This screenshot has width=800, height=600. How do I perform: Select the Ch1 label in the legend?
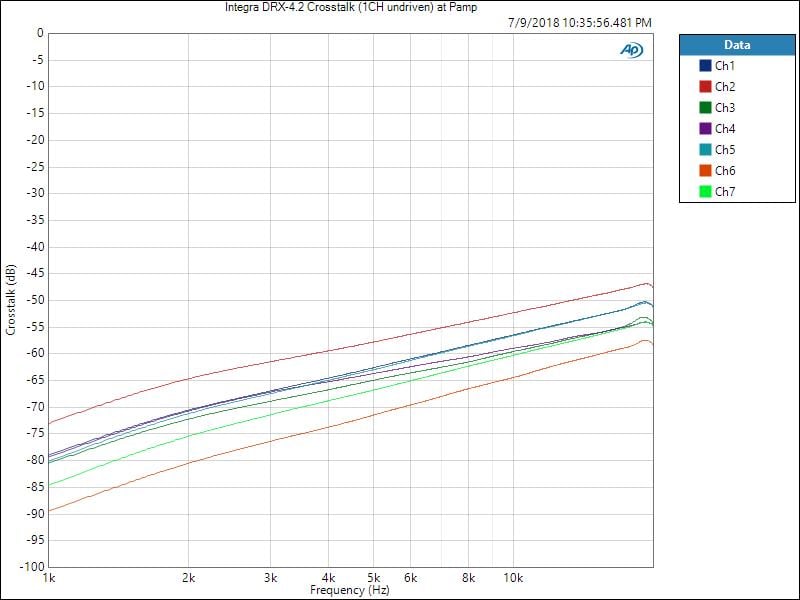(x=725, y=66)
